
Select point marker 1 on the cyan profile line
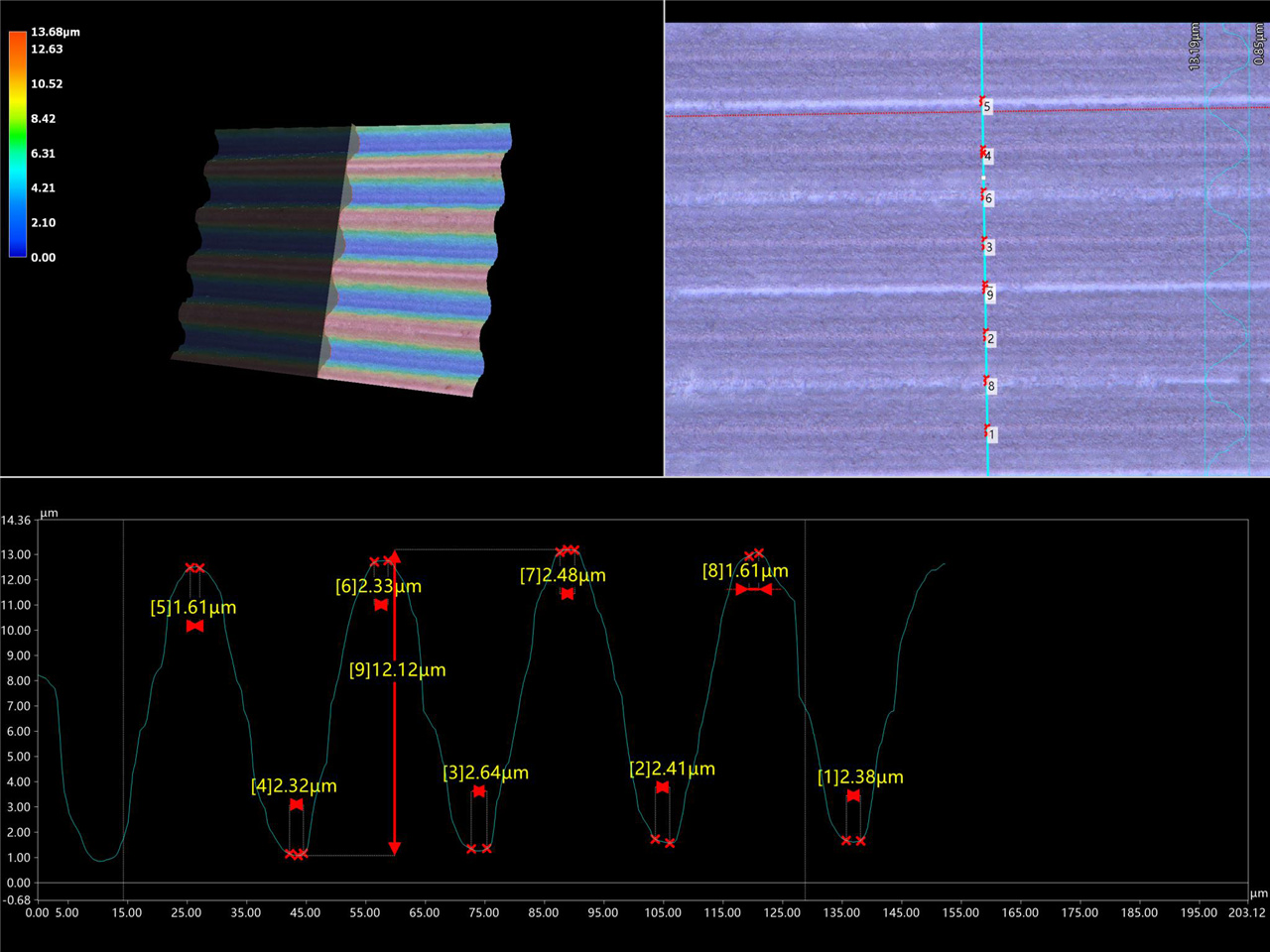[x=989, y=432]
